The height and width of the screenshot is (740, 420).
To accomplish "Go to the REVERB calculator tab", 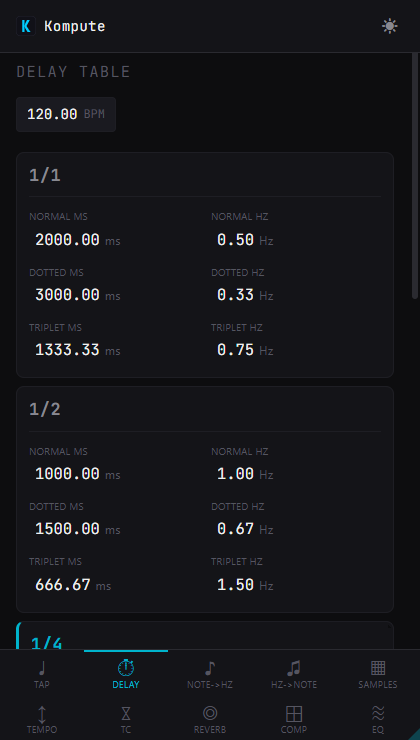I will pyautogui.click(x=210, y=719).
